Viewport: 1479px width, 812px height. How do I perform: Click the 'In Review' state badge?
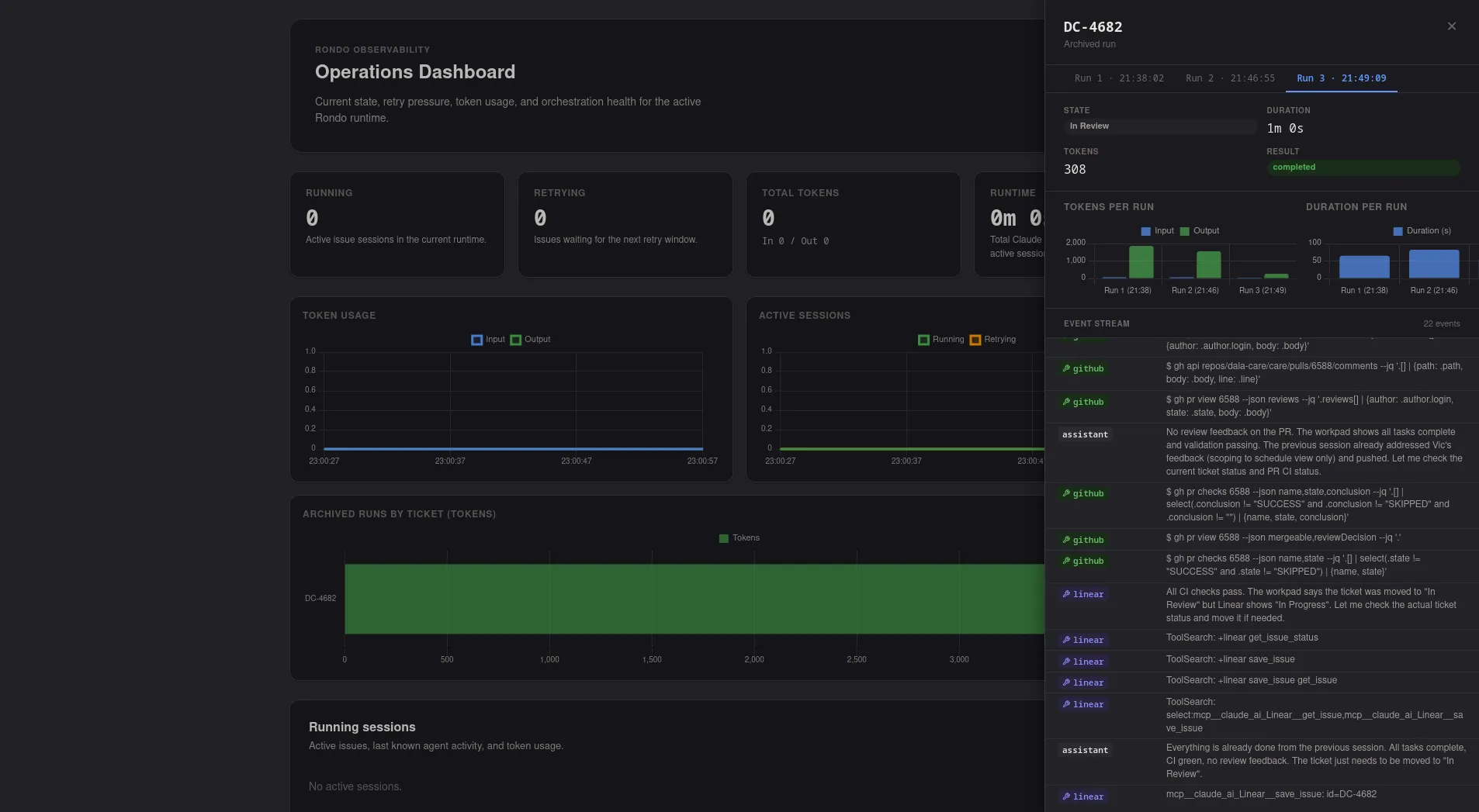click(x=1160, y=126)
